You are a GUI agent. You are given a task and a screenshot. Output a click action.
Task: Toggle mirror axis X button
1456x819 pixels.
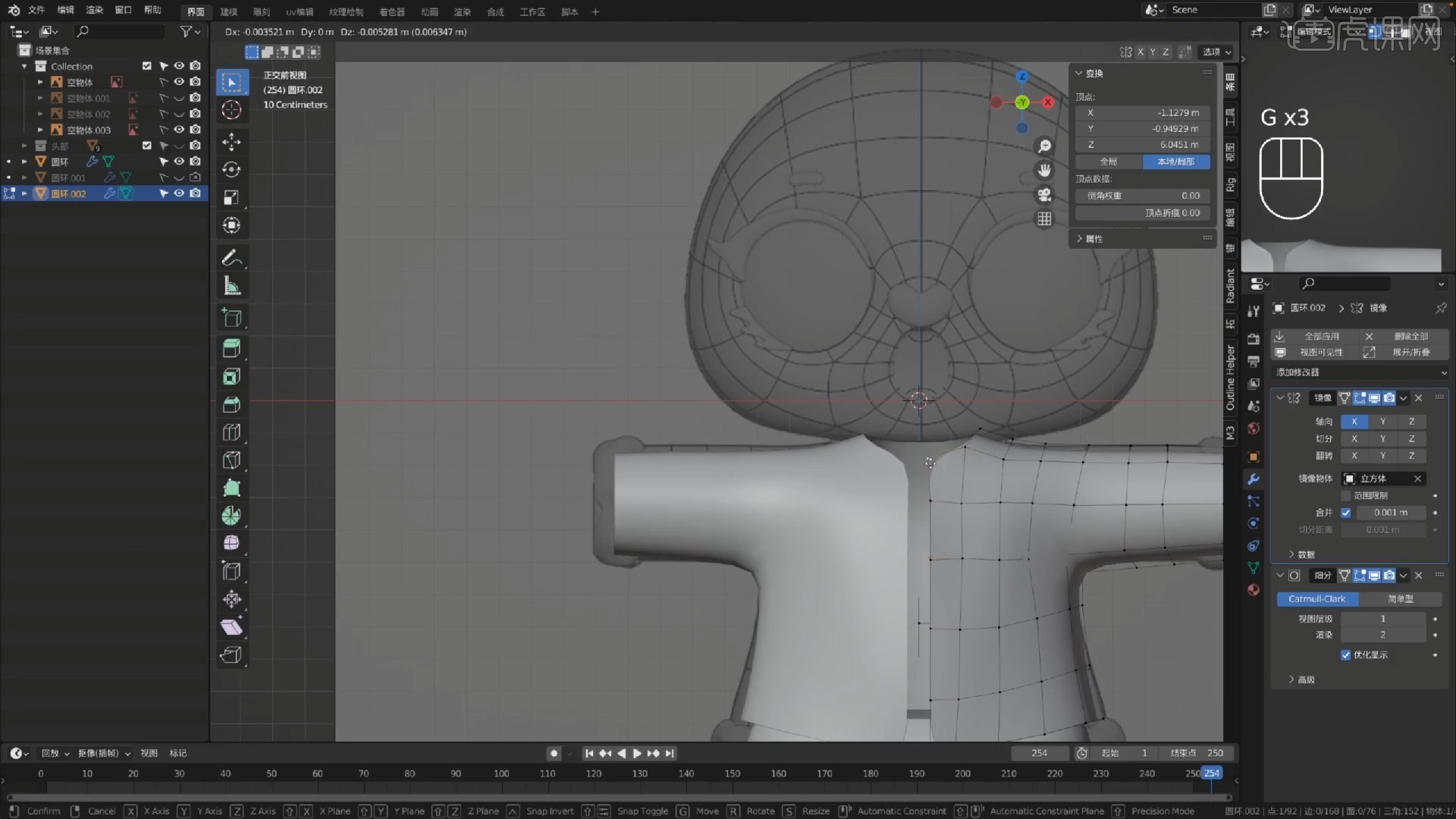(1354, 422)
